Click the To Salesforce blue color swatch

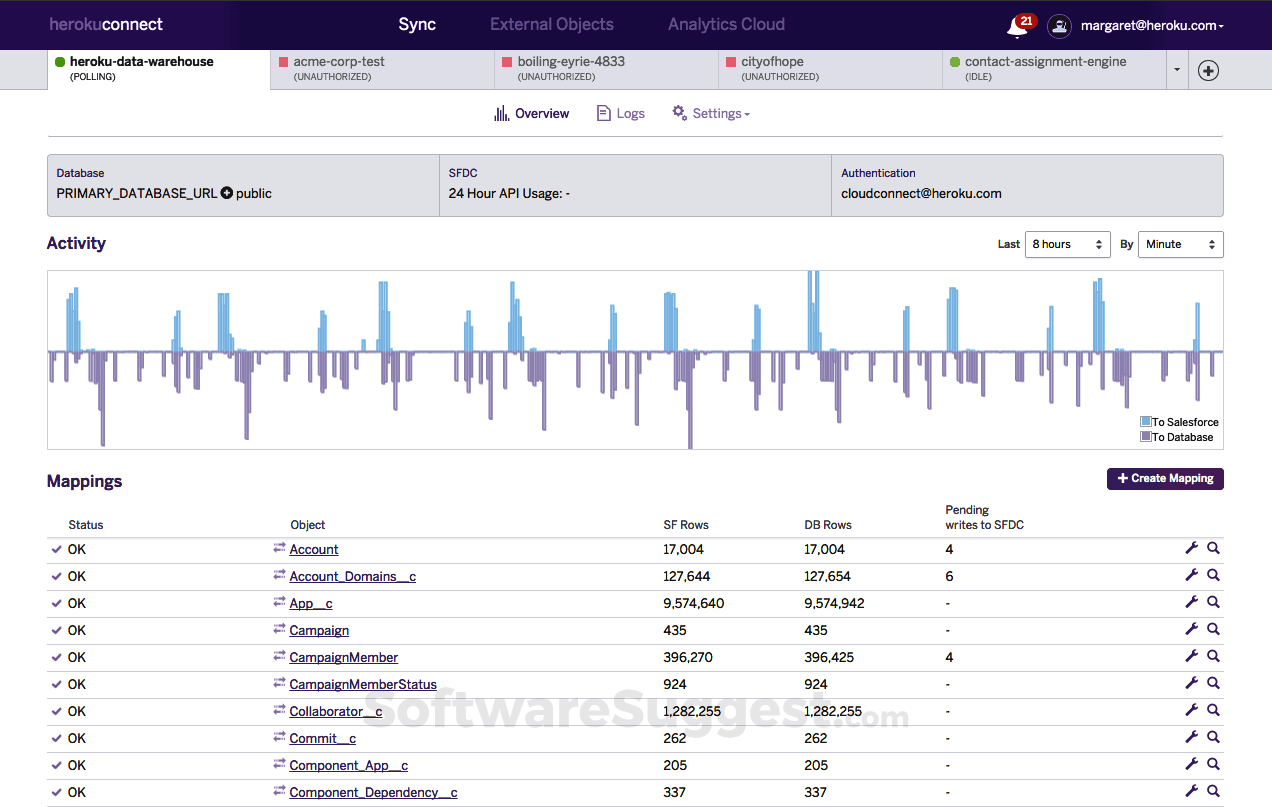point(1147,421)
